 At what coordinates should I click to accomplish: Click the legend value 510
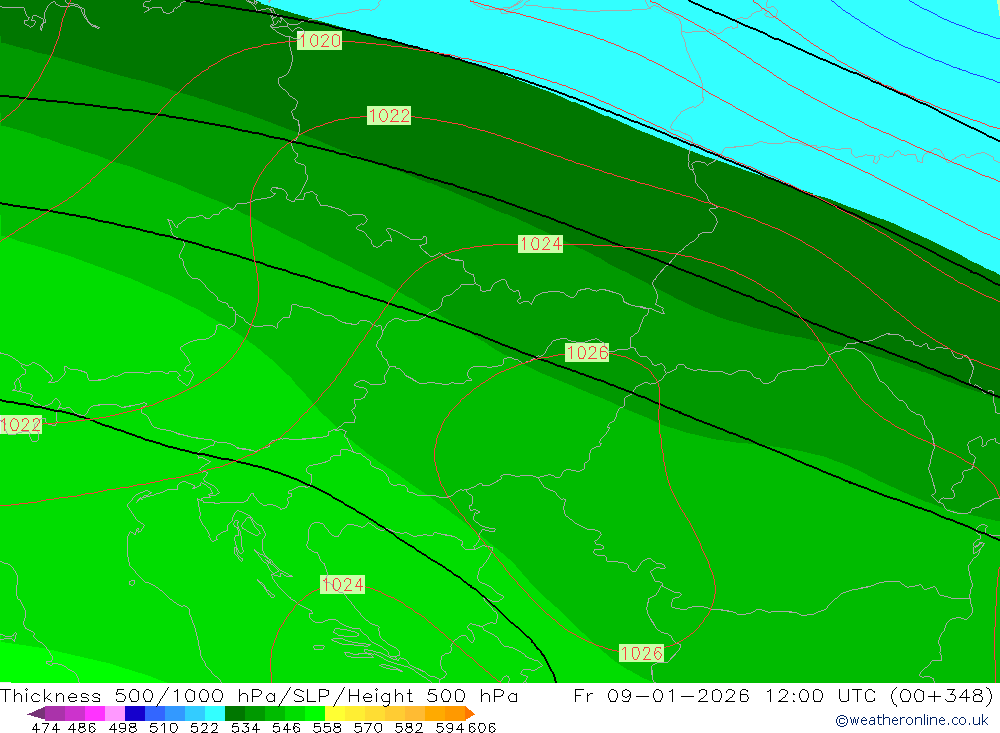click(163, 727)
